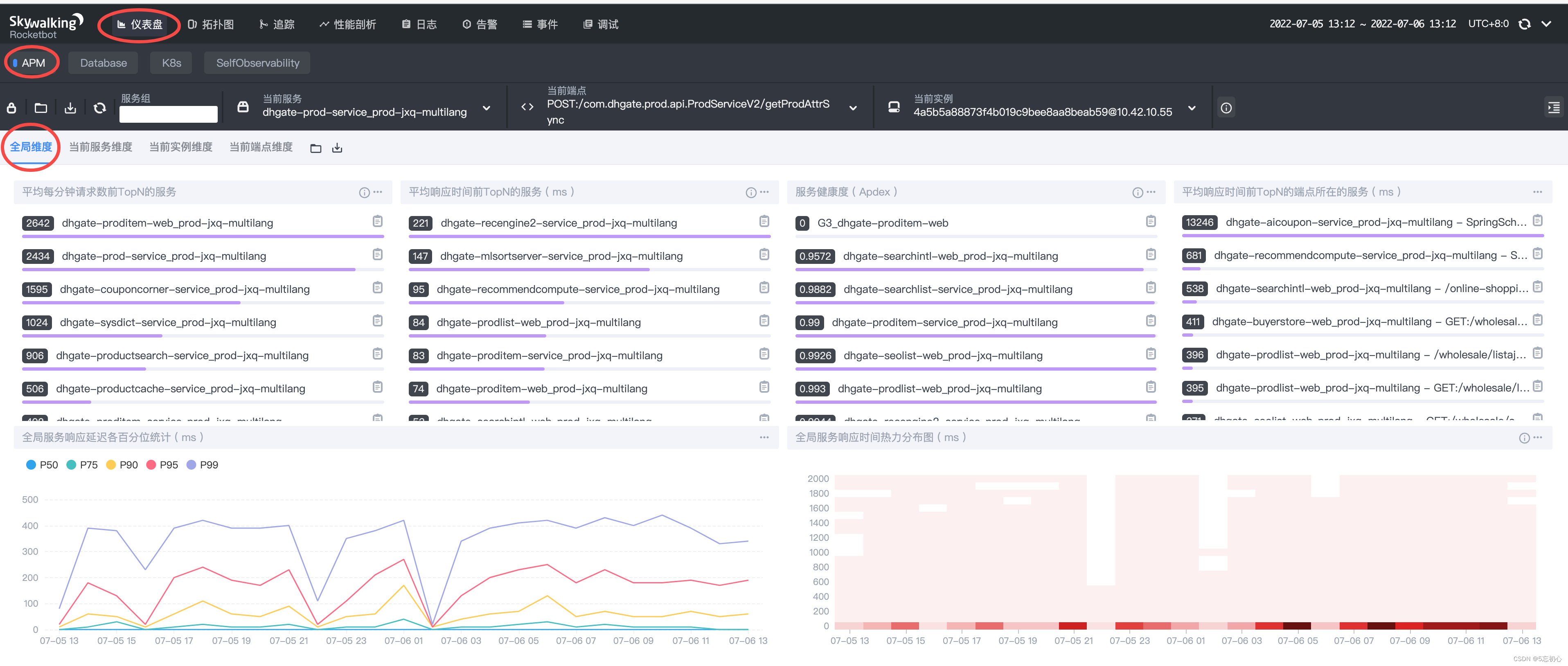
Task: Select the SelfObservability dashboard button
Action: tap(257, 63)
